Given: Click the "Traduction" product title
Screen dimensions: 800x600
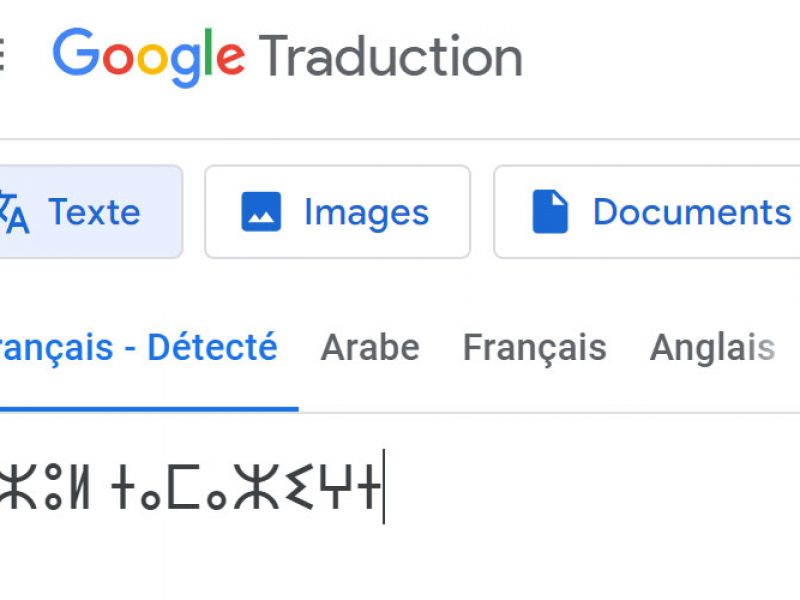Looking at the screenshot, I should (391, 56).
